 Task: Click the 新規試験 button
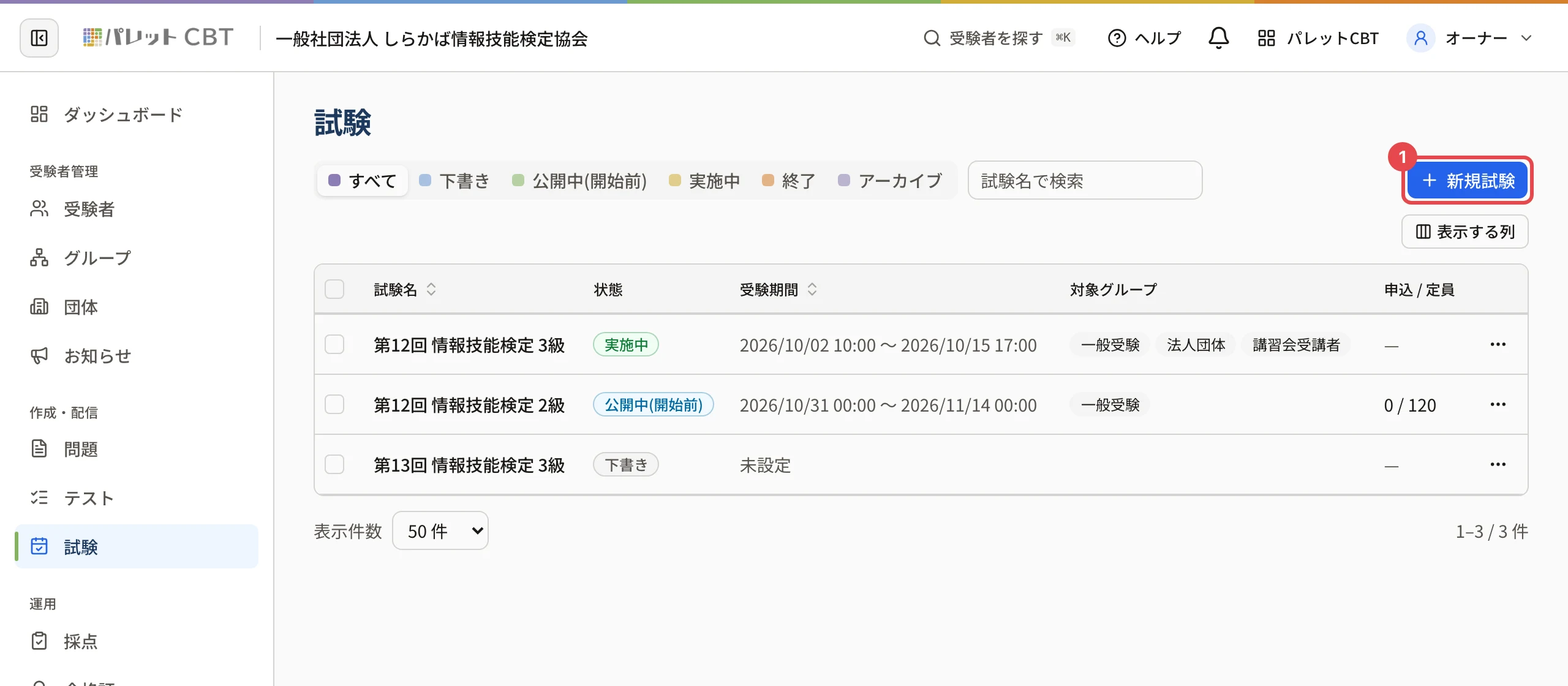click(1468, 180)
